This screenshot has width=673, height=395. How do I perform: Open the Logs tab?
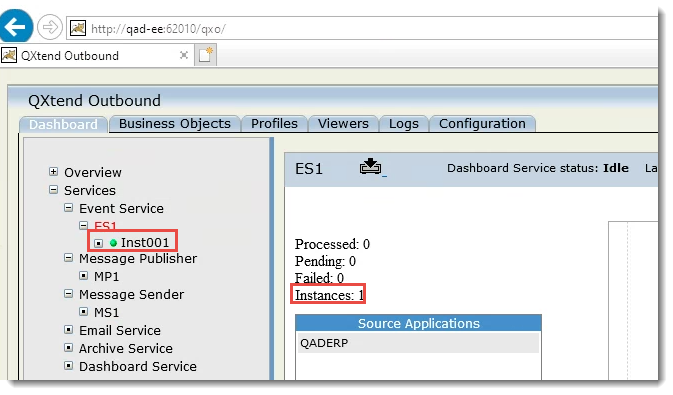(x=403, y=124)
